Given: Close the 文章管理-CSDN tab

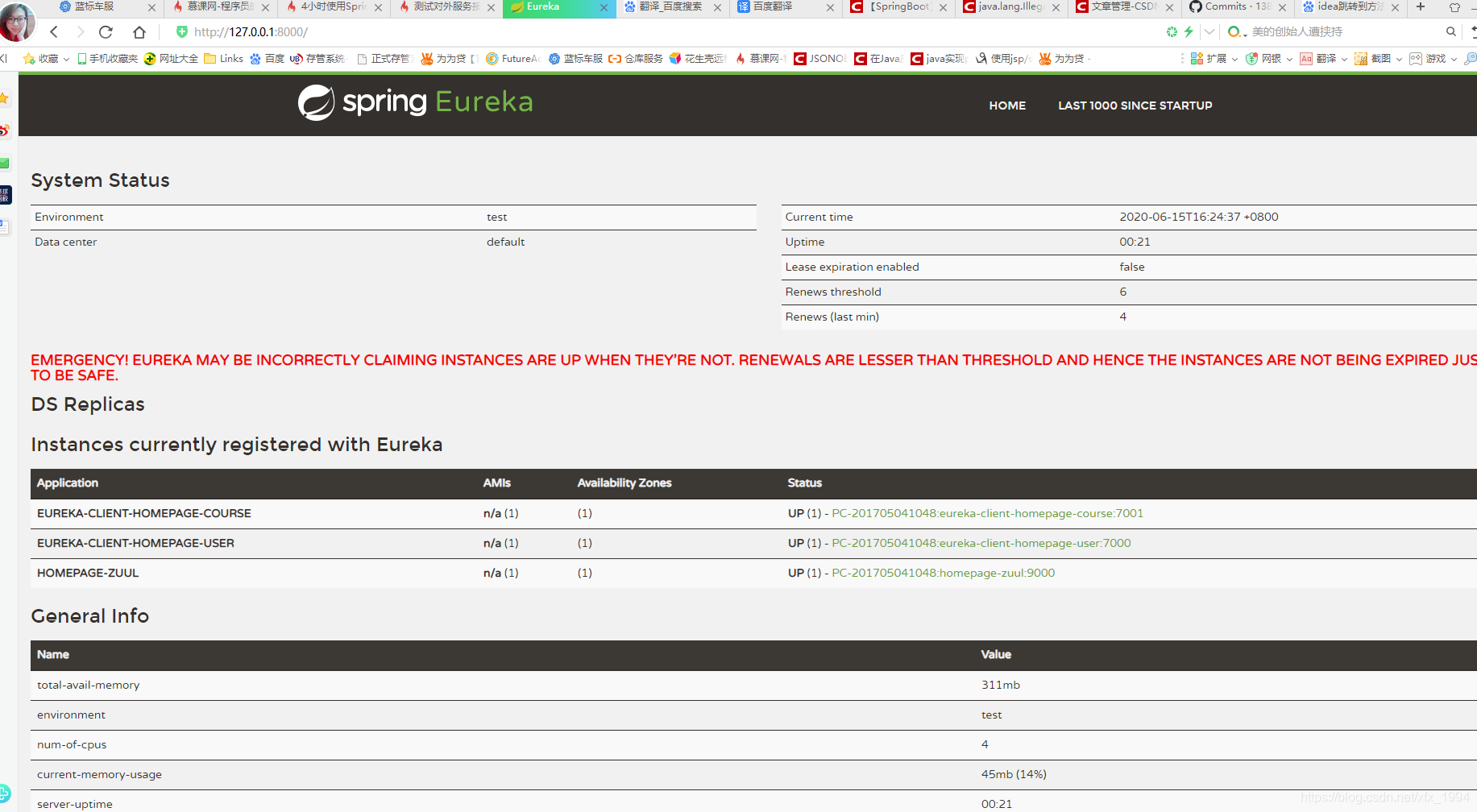Looking at the screenshot, I should coord(1169,7).
